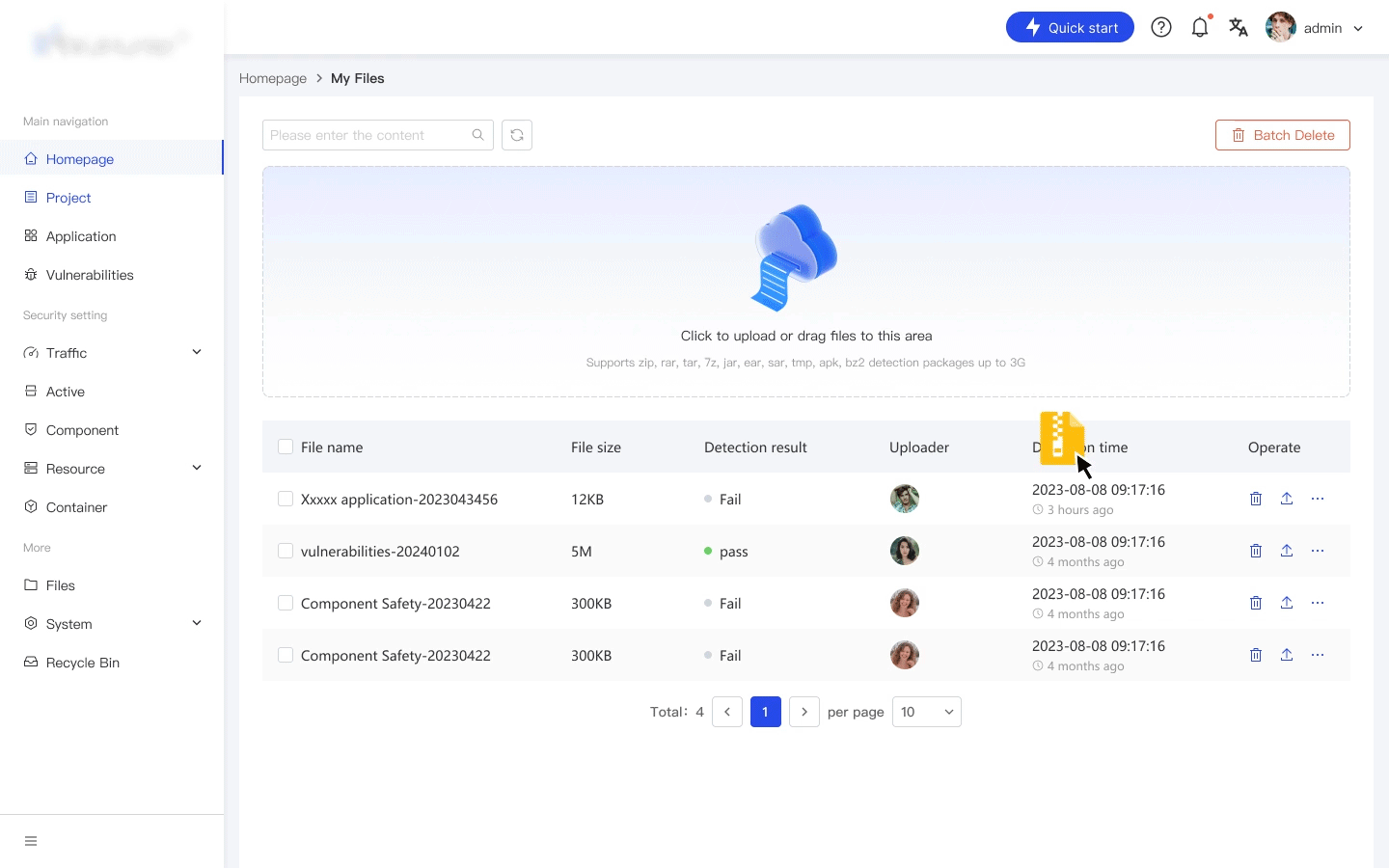Click the 'Uploader' column header
1389x868 pixels.
click(x=919, y=447)
